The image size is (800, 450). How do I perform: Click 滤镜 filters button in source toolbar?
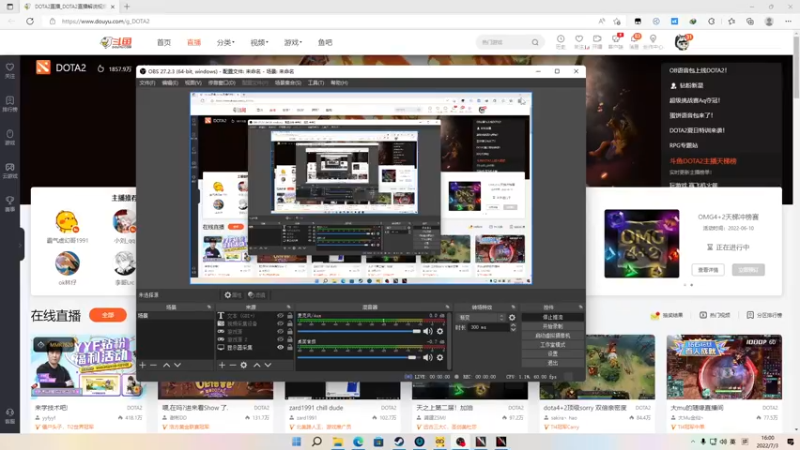257,295
